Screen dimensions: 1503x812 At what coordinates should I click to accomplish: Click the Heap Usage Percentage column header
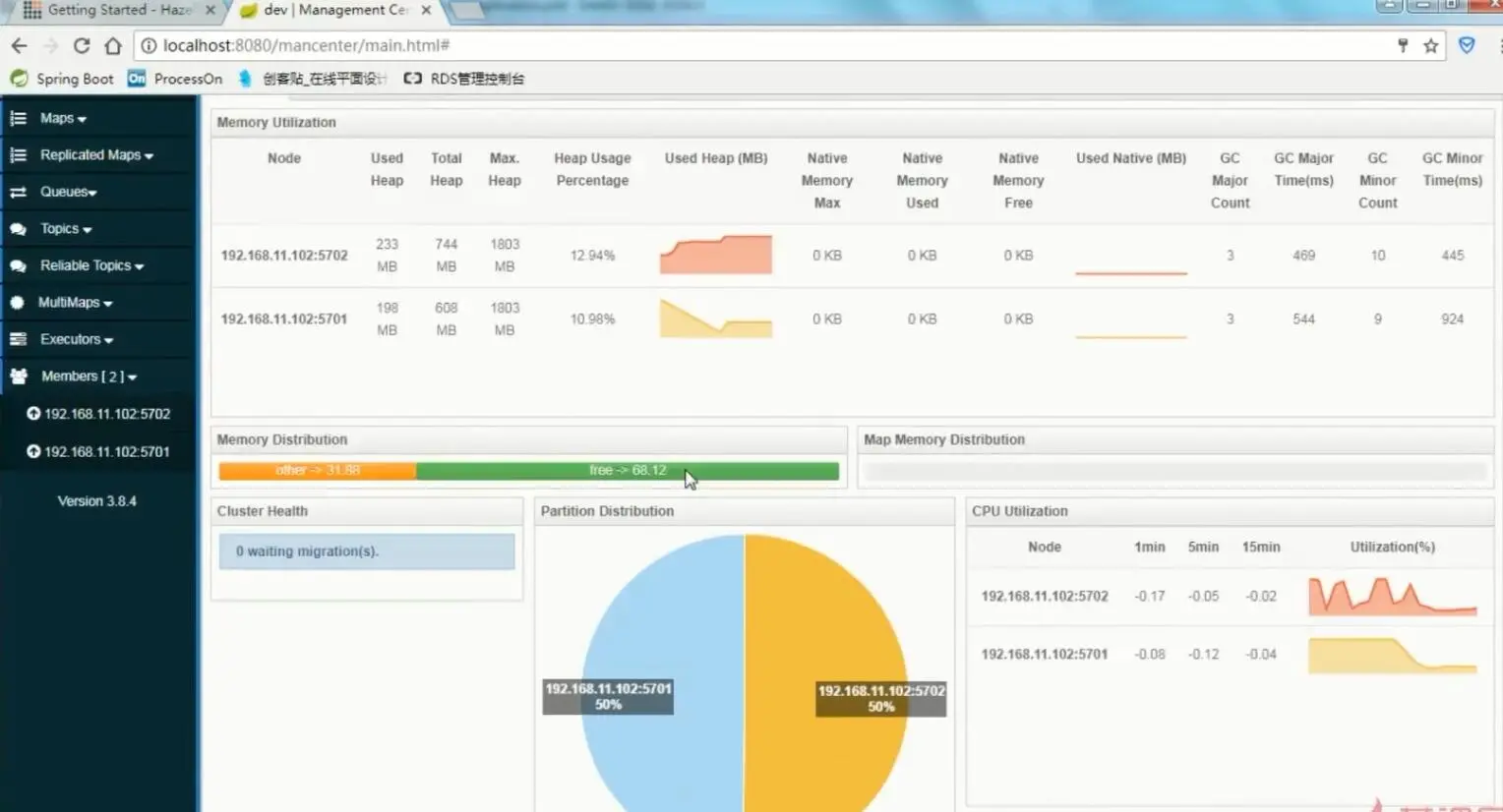point(592,169)
